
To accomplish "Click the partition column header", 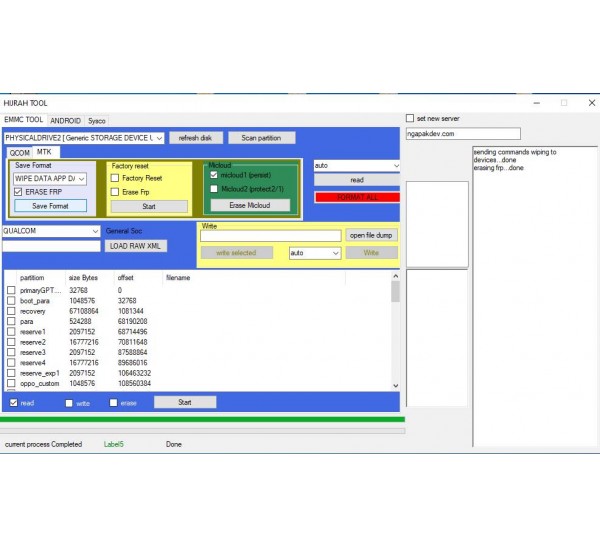I will pos(41,278).
